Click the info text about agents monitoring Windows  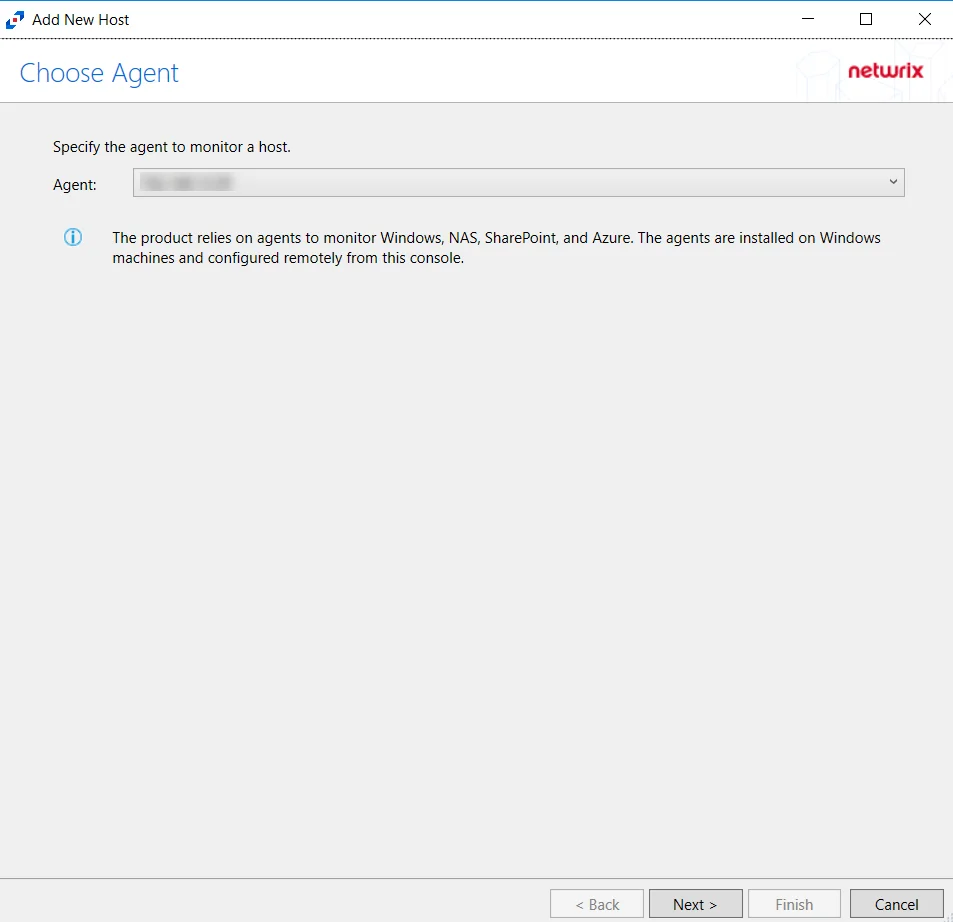click(496, 247)
